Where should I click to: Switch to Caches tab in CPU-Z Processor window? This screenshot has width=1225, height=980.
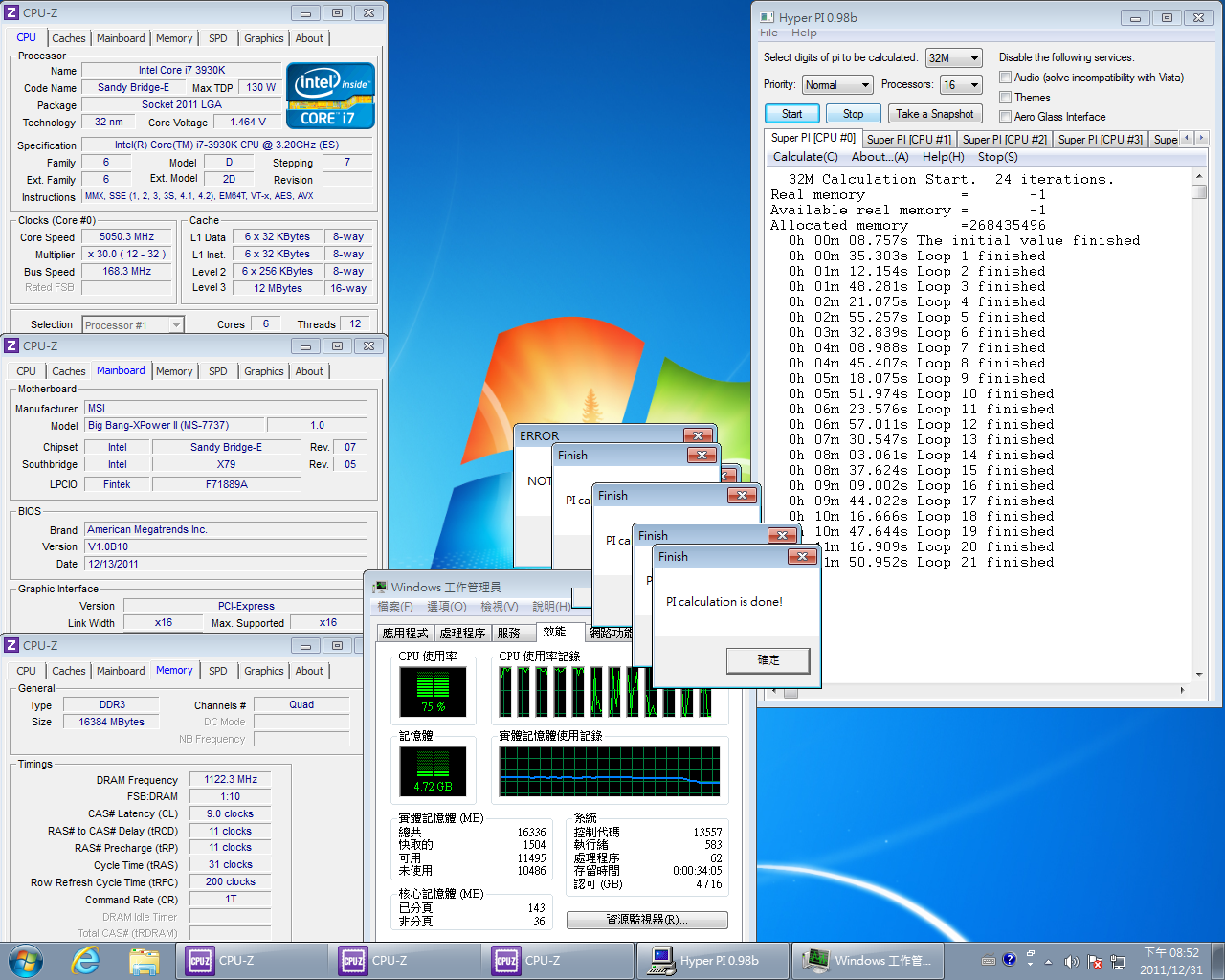(69, 38)
